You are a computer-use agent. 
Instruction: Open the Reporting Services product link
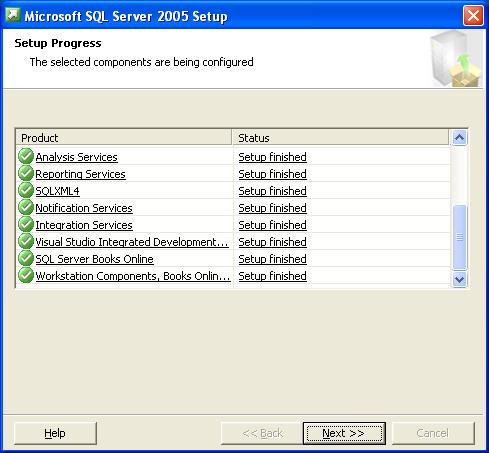pos(80,174)
